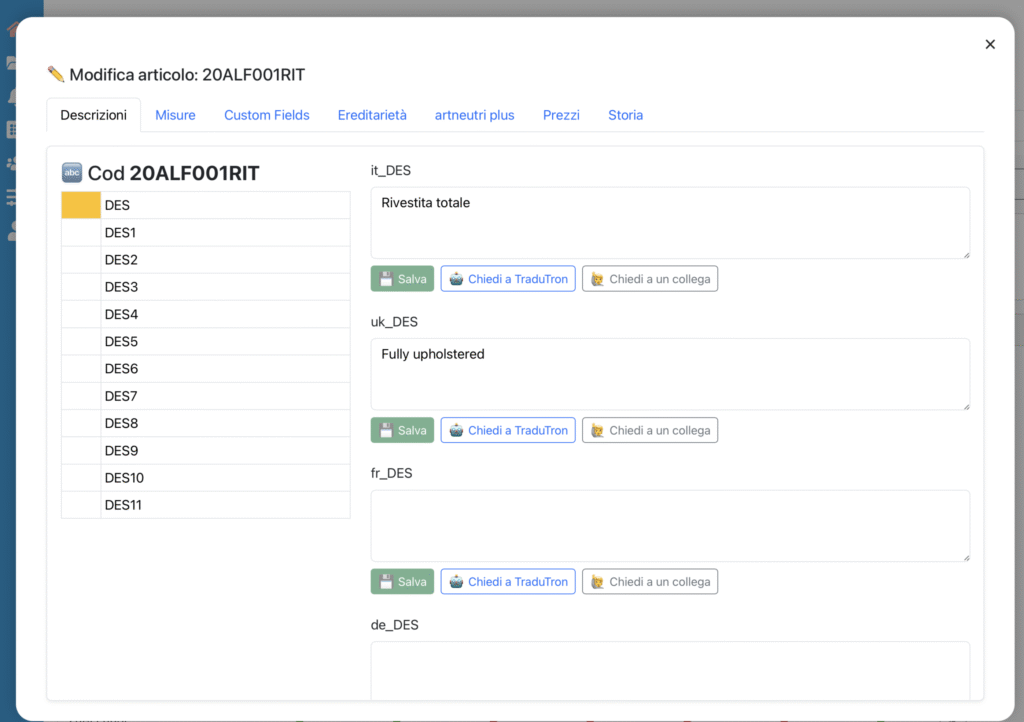Image resolution: width=1024 pixels, height=722 pixels.
Task: Click into the fr_DES text area
Action: click(670, 525)
